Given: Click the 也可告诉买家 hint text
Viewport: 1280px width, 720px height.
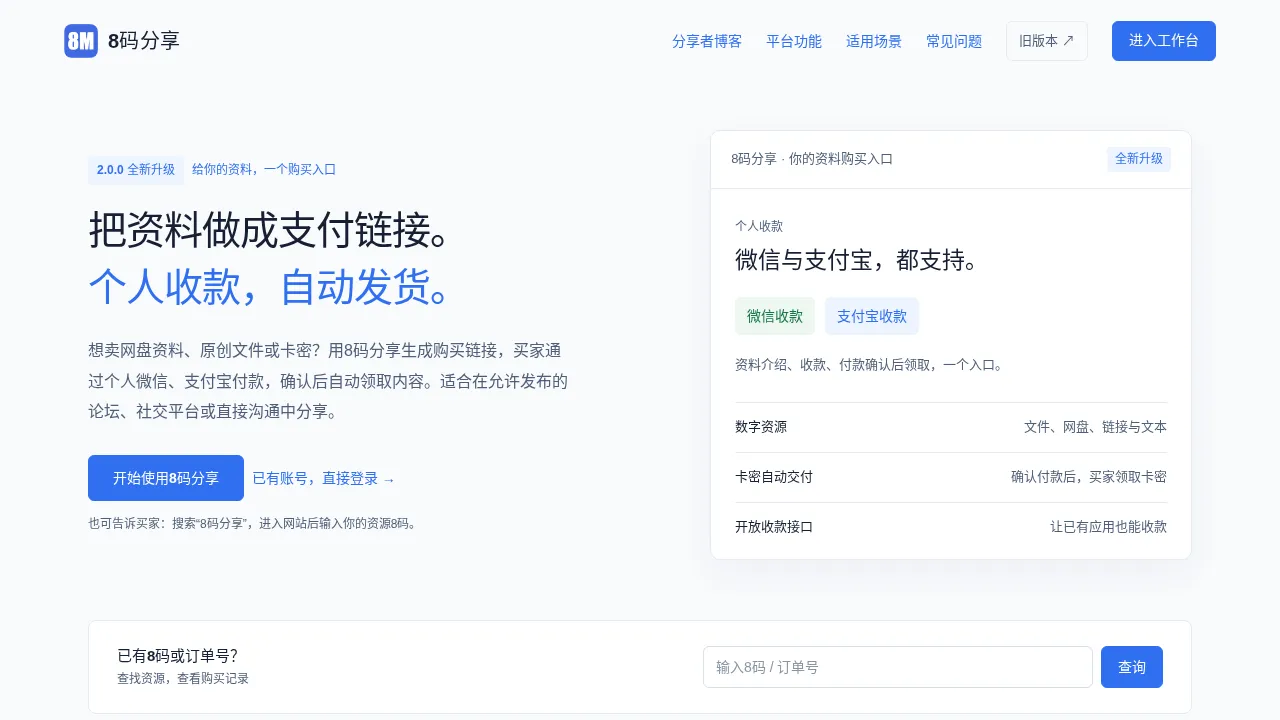Looking at the screenshot, I should click(x=252, y=523).
